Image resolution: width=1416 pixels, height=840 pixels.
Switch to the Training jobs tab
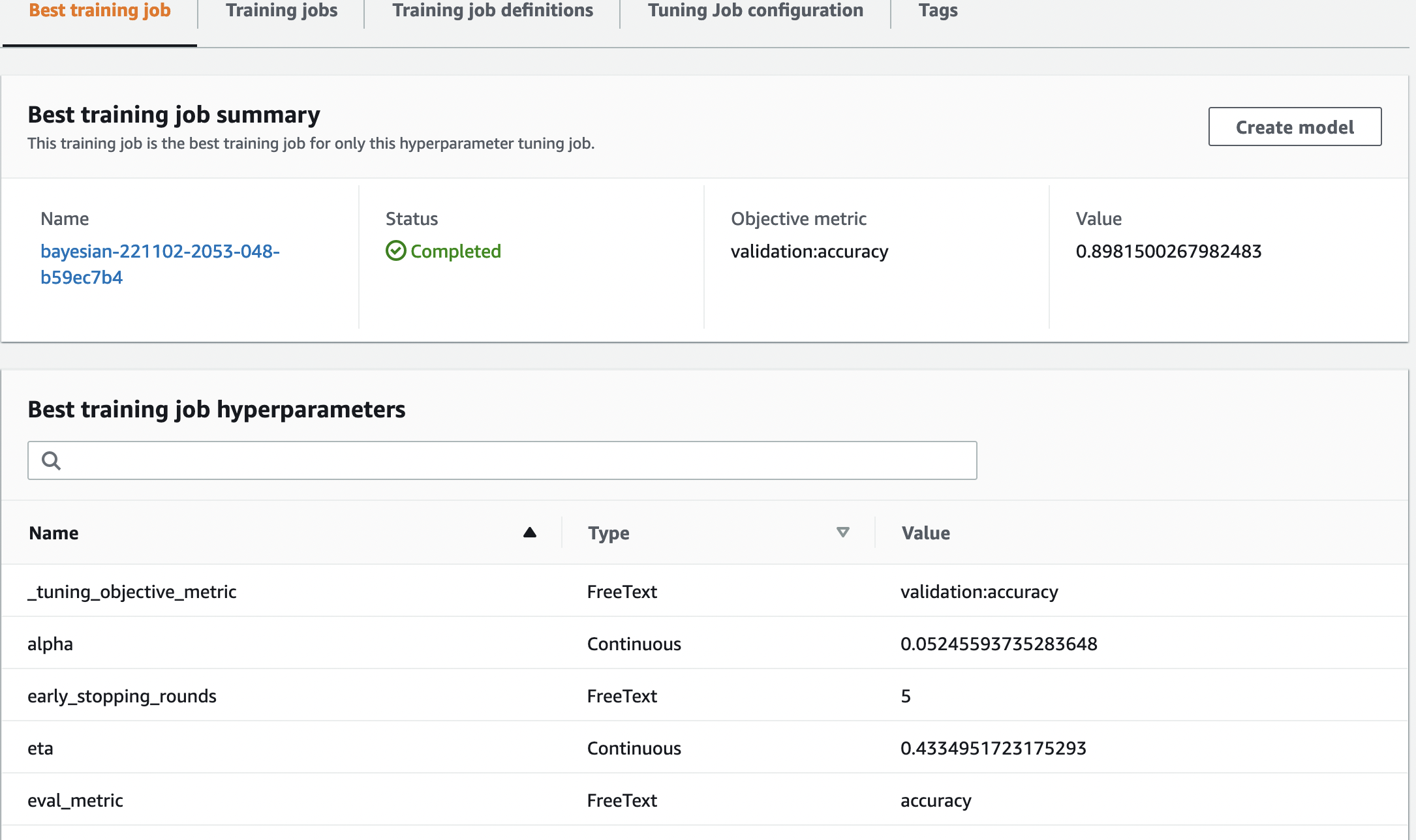tap(281, 11)
